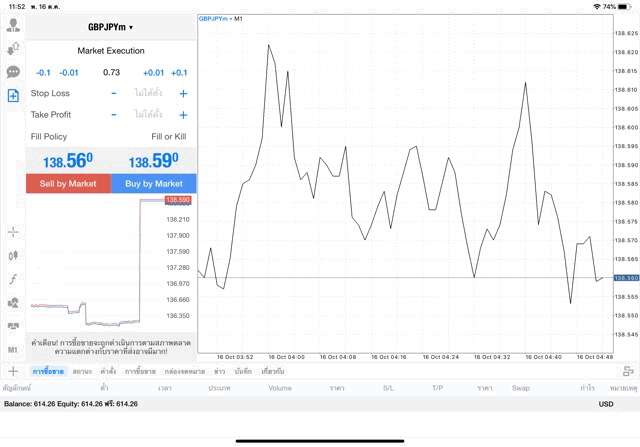Open the accounts profile icon
640x447 pixels.
coord(13,25)
